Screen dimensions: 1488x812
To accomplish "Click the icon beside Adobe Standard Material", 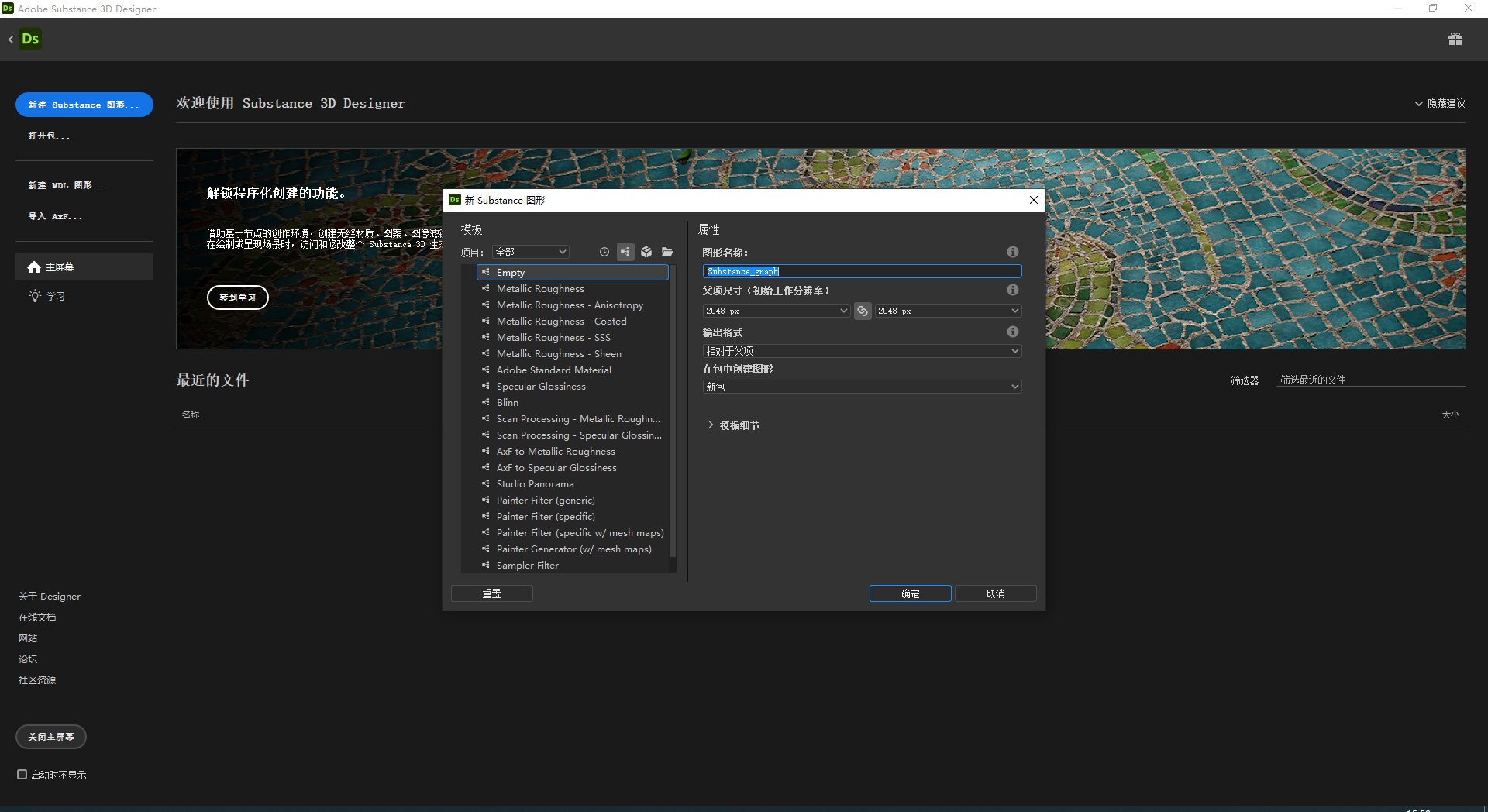I will tap(486, 370).
